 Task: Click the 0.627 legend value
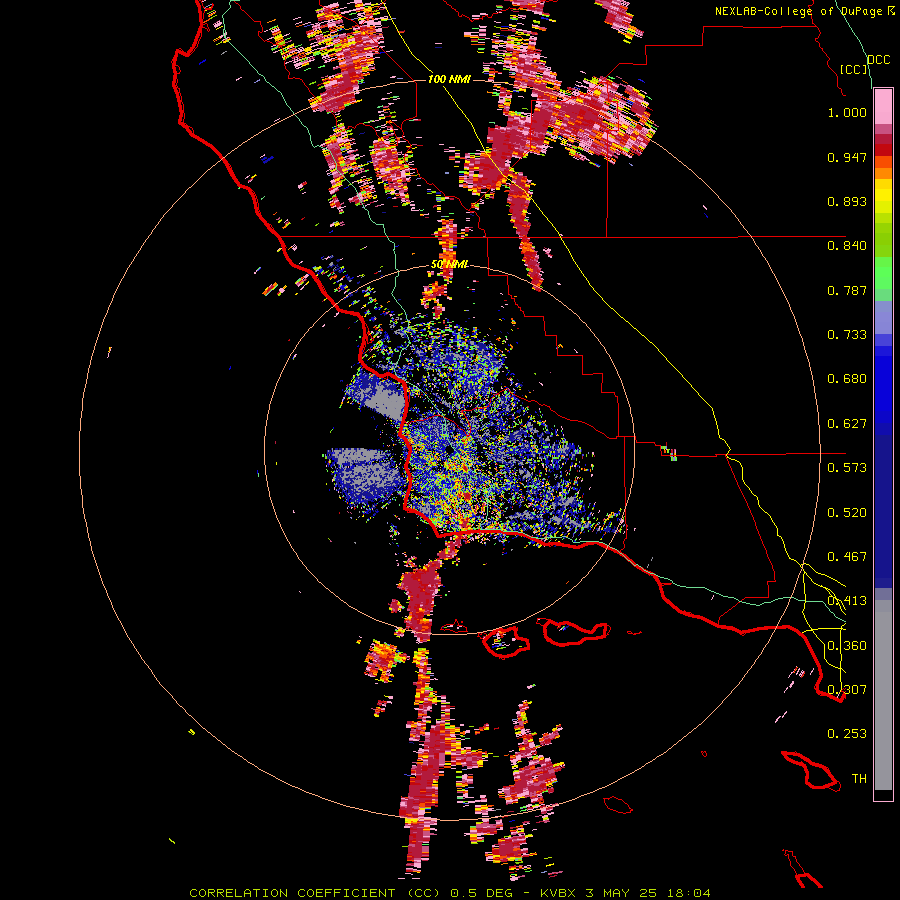pyautogui.click(x=847, y=424)
